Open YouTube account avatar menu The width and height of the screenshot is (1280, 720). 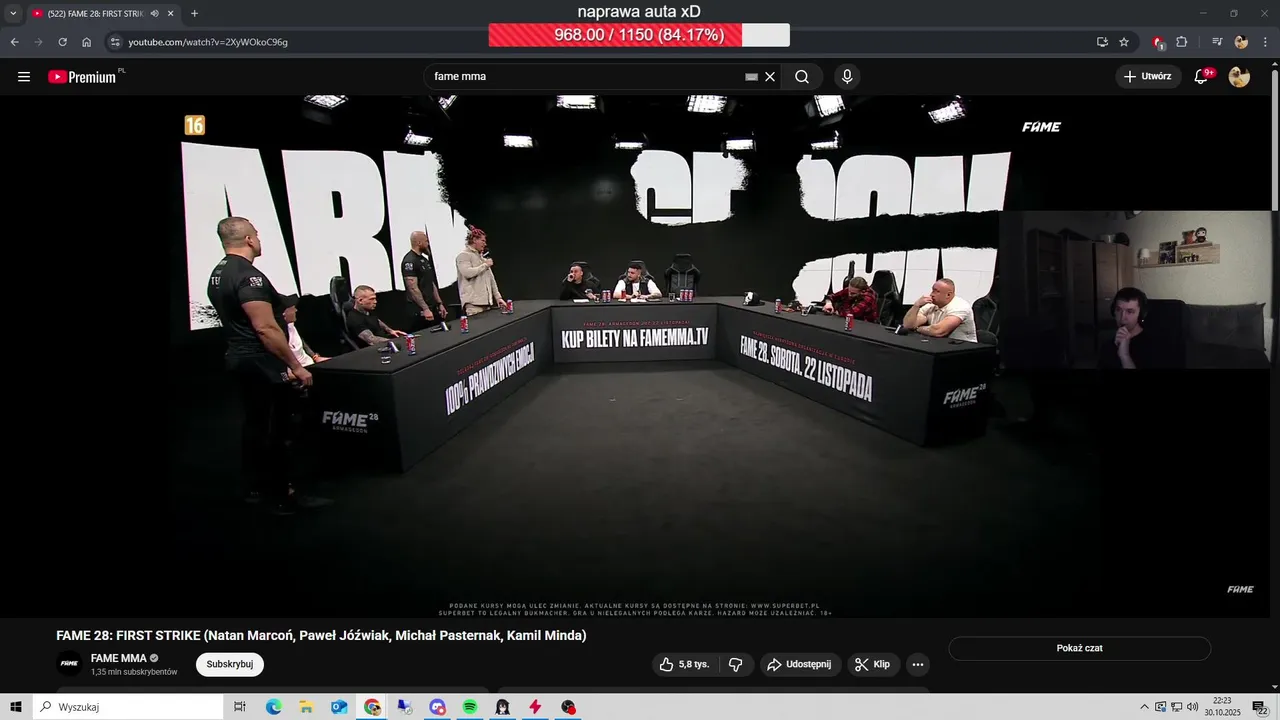pyautogui.click(x=1239, y=77)
